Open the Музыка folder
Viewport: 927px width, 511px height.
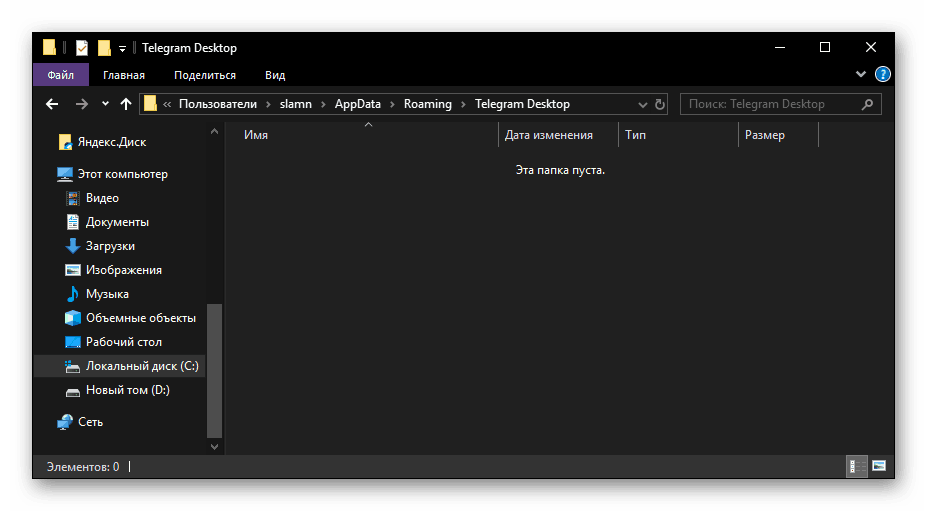coord(97,294)
